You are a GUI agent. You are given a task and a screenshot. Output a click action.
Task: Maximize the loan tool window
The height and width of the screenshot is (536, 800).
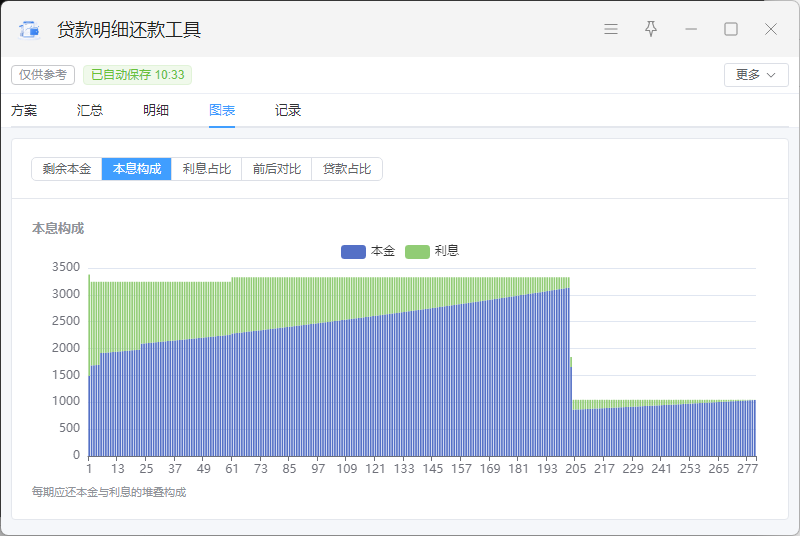tap(731, 29)
